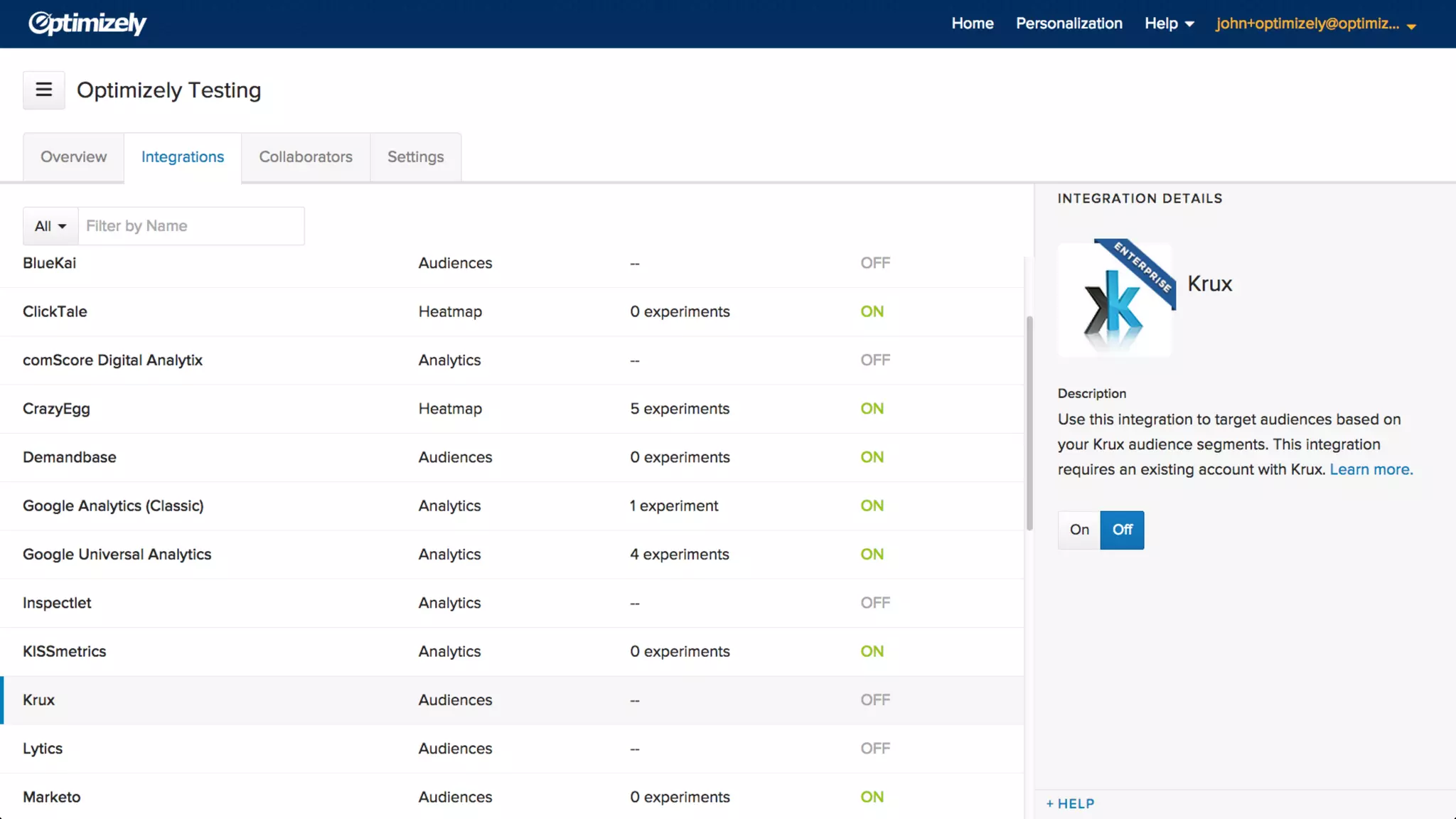The image size is (1456, 819).
Task: Select the Off button for Krux
Action: point(1123,530)
